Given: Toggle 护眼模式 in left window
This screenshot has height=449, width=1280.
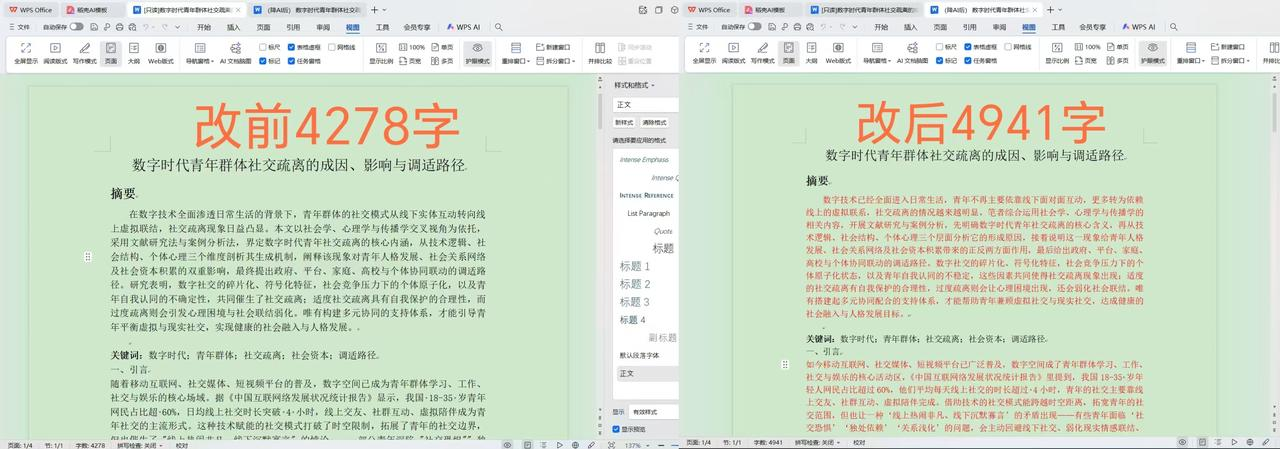Looking at the screenshot, I should (478, 53).
